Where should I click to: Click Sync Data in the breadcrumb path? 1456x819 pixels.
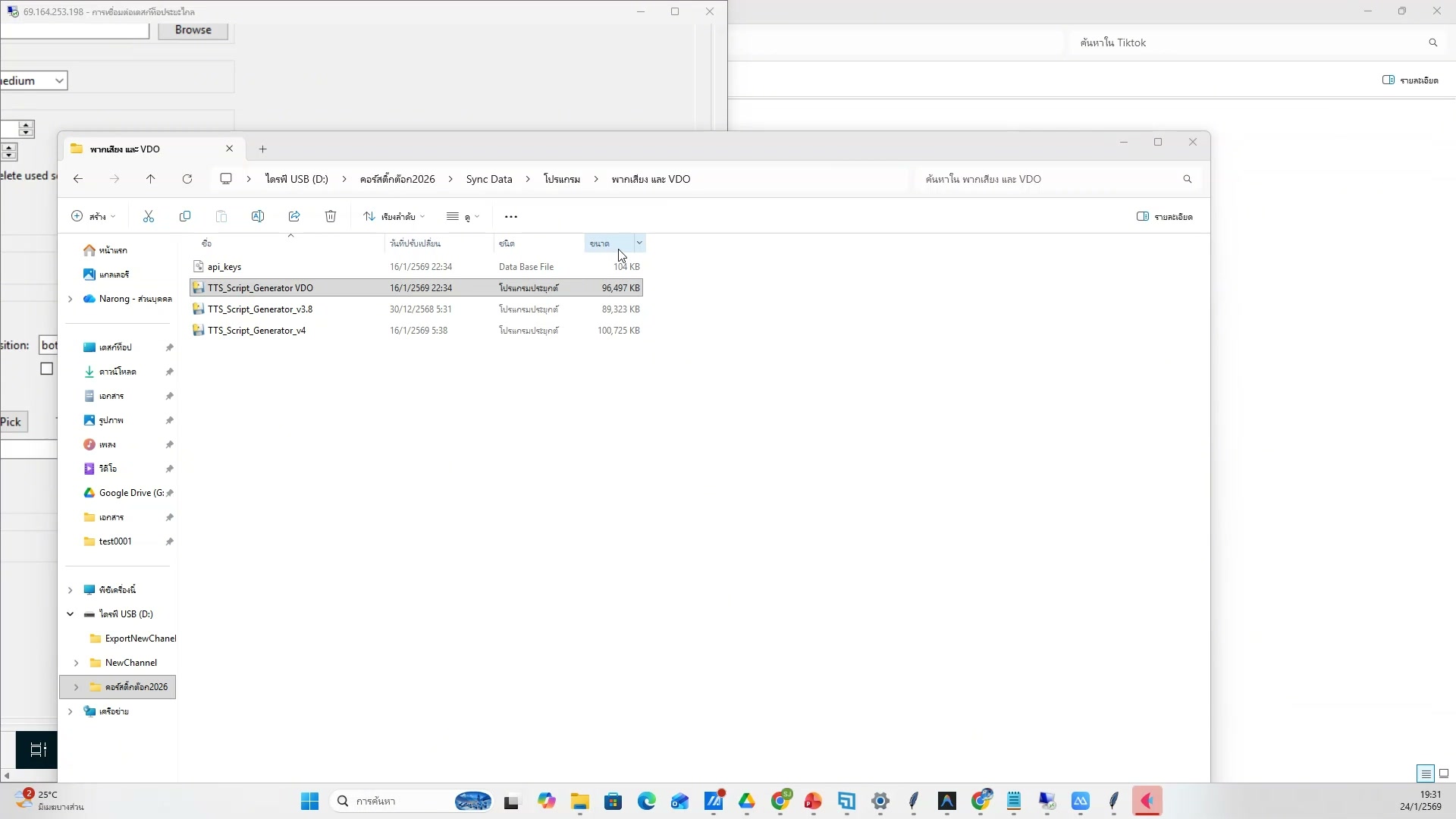(x=489, y=179)
